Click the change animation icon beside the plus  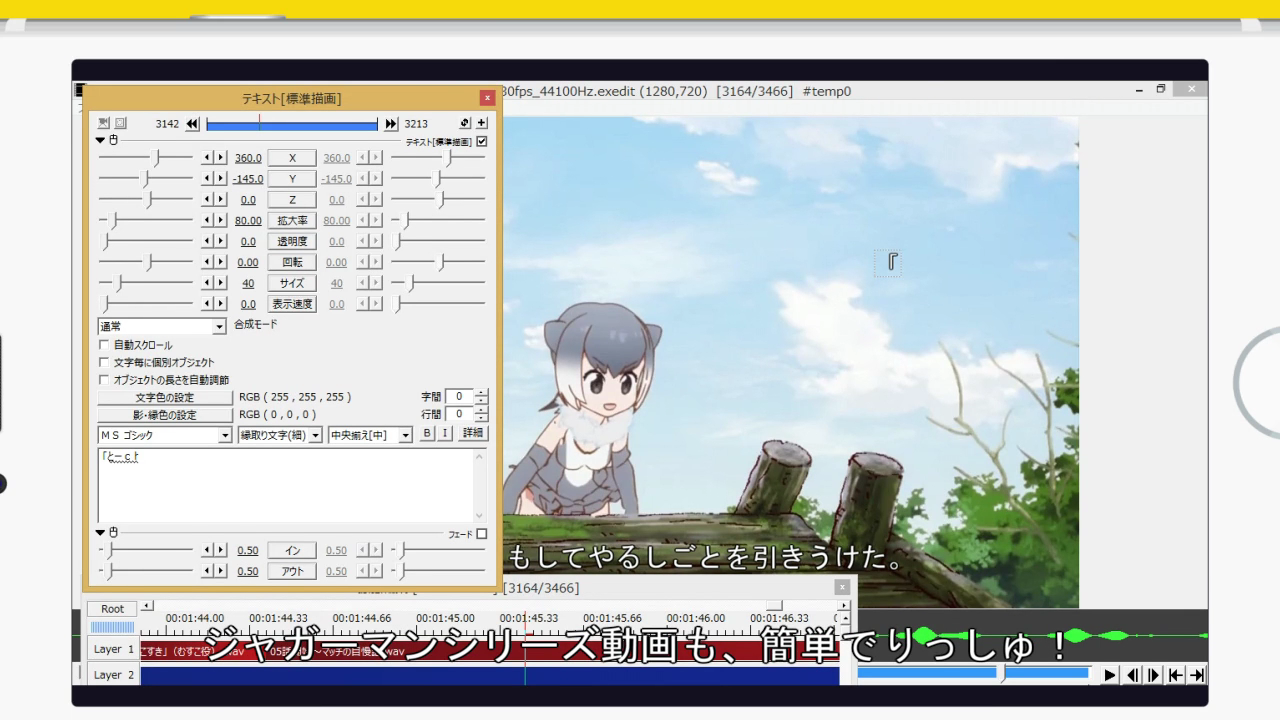(x=464, y=122)
